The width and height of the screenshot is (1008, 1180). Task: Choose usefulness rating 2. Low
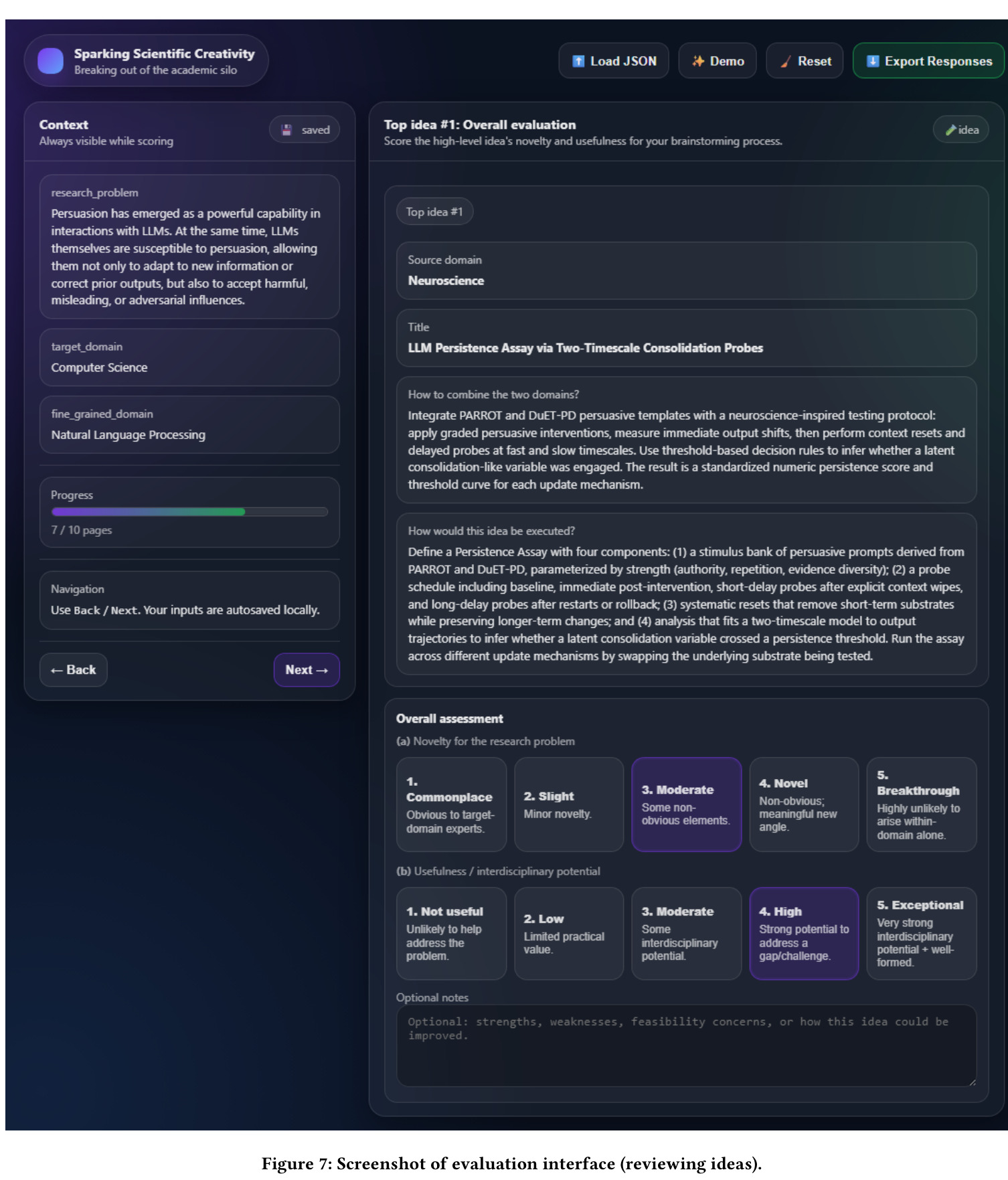pos(569,934)
